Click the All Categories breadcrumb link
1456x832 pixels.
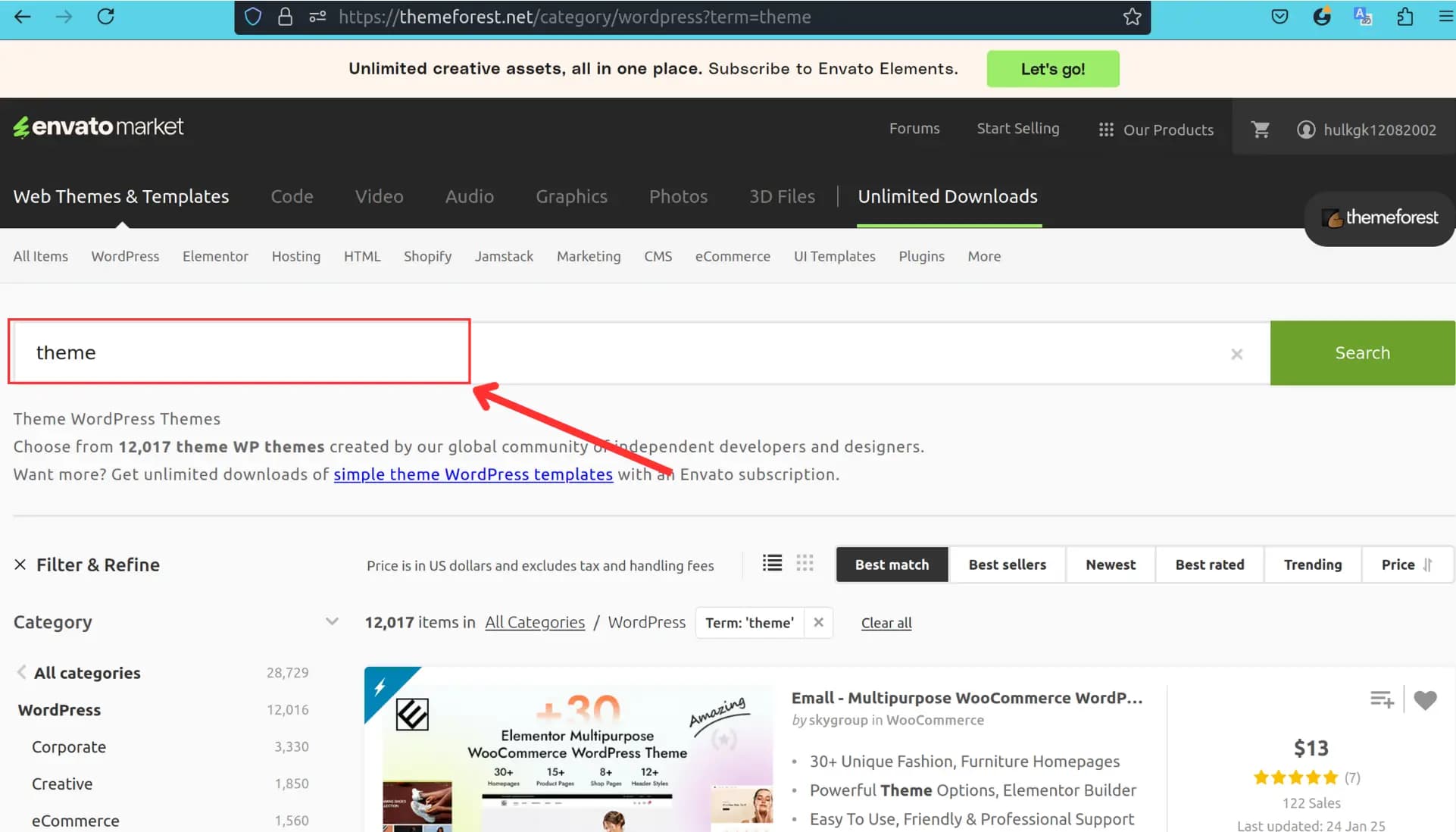tap(535, 622)
